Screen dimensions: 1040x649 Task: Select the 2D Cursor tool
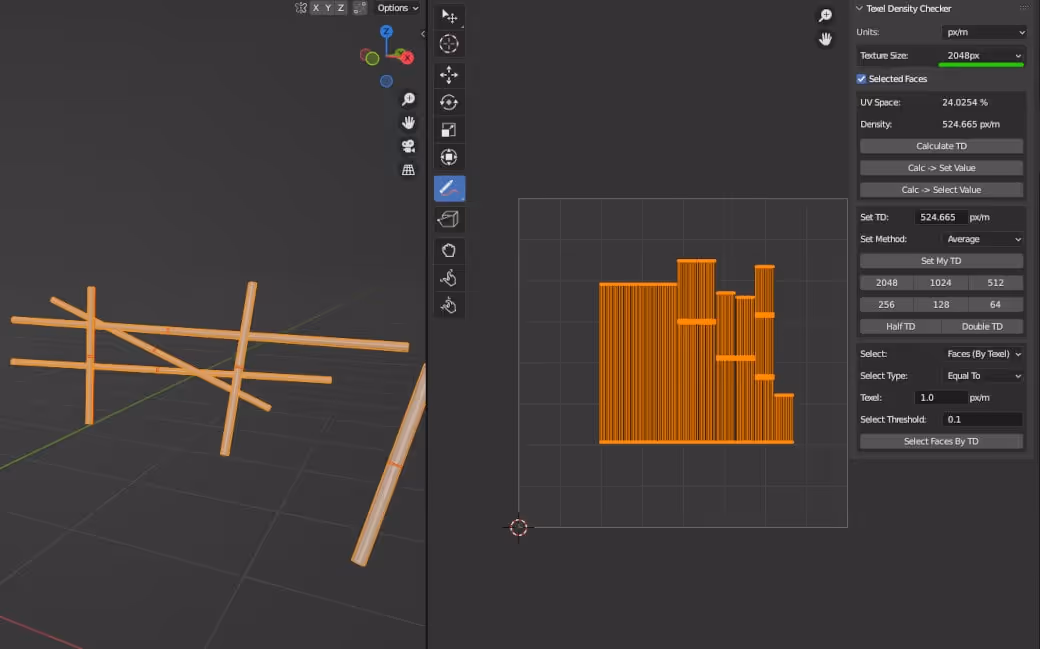pos(449,43)
